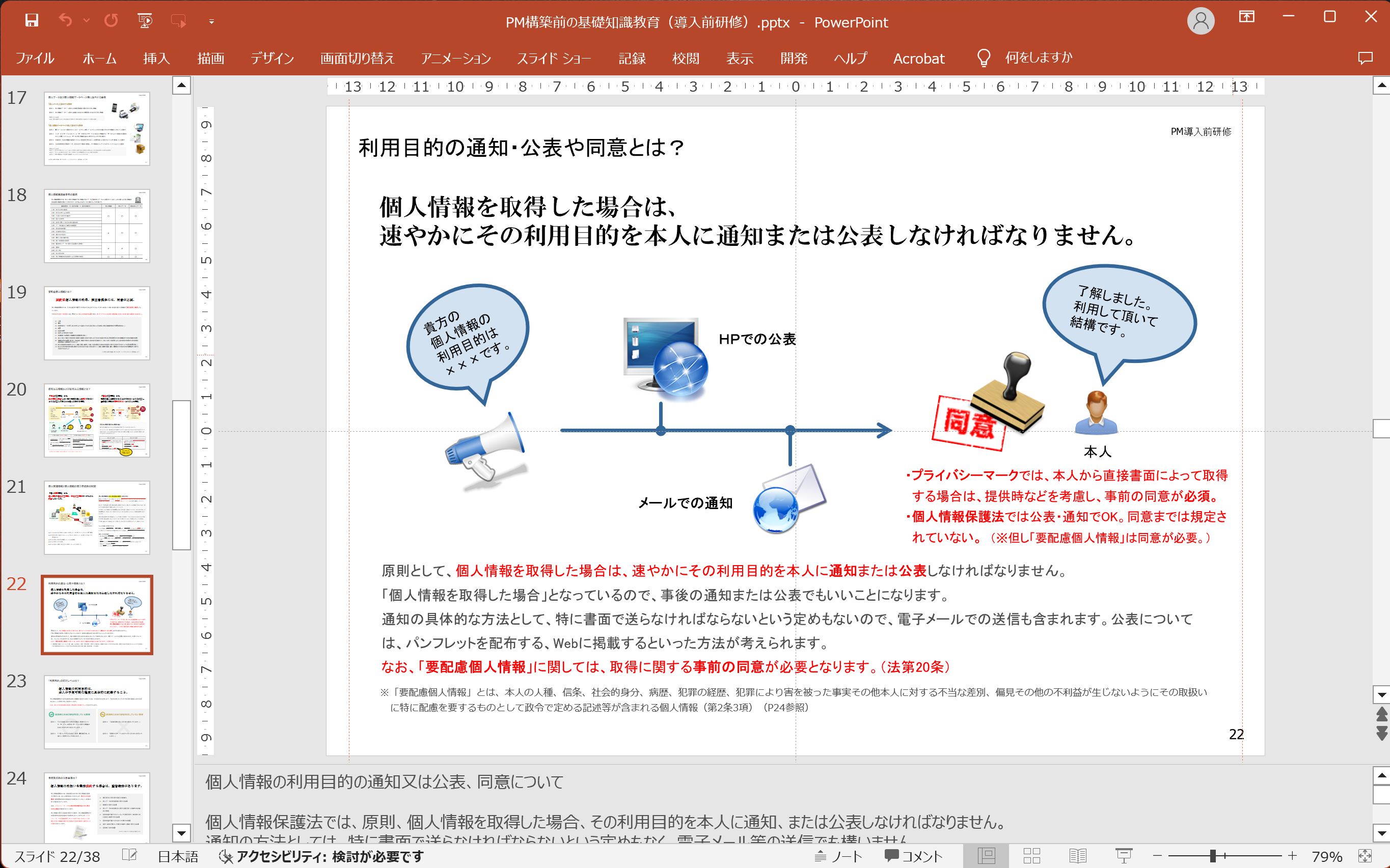
Task: Select the megaphone image on the slide
Action: point(486,451)
